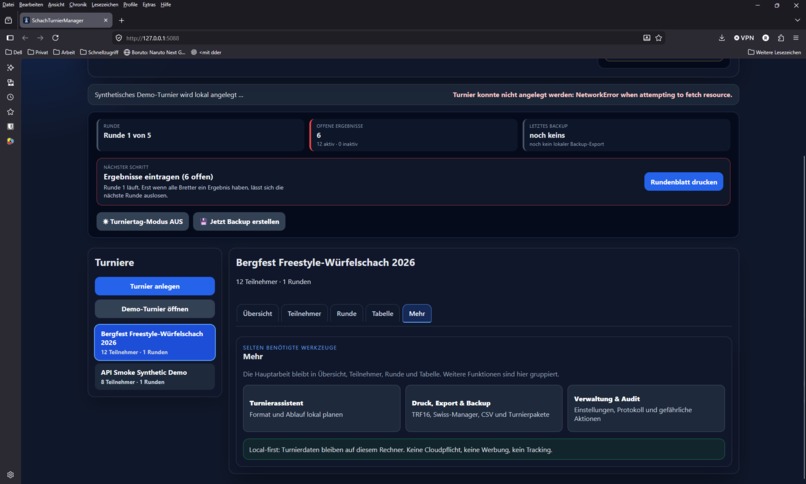
Task: Open the downloads panel
Action: point(722,38)
